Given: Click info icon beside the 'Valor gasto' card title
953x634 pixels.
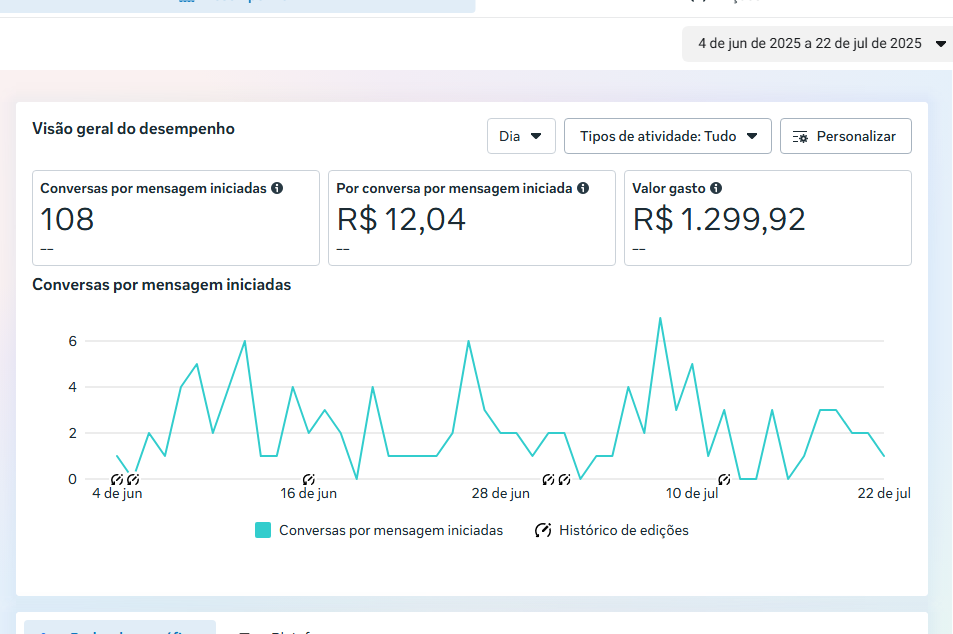Looking at the screenshot, I should [x=716, y=188].
